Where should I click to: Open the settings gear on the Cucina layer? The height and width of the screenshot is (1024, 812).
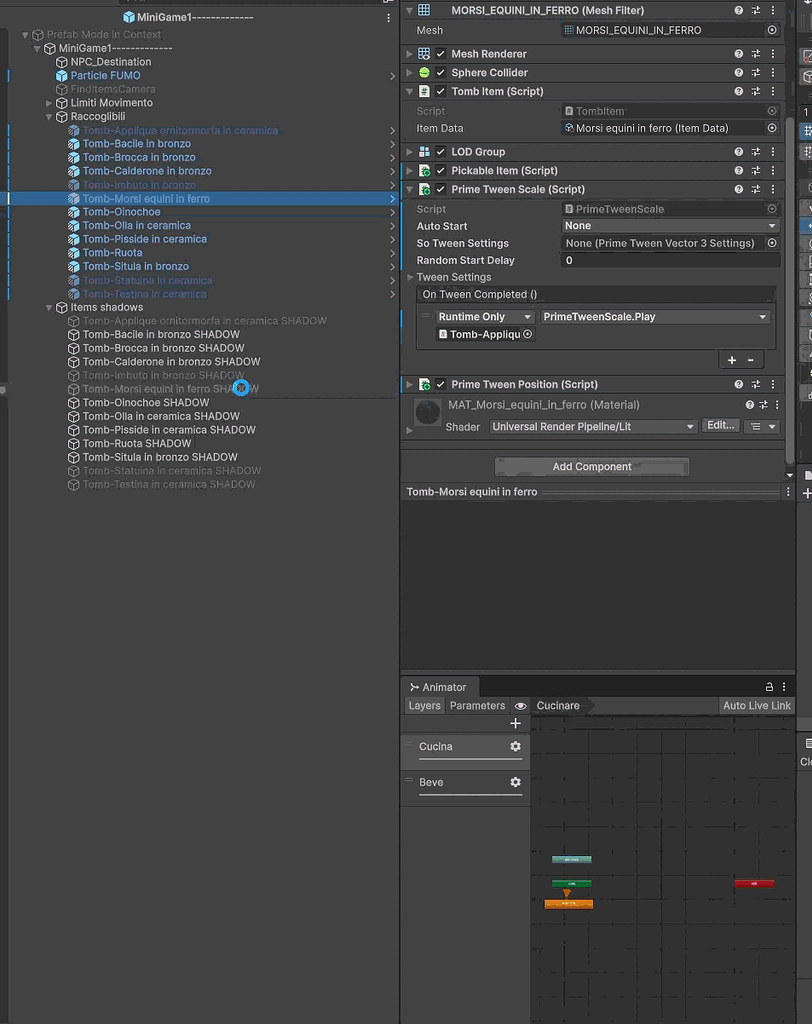click(514, 745)
